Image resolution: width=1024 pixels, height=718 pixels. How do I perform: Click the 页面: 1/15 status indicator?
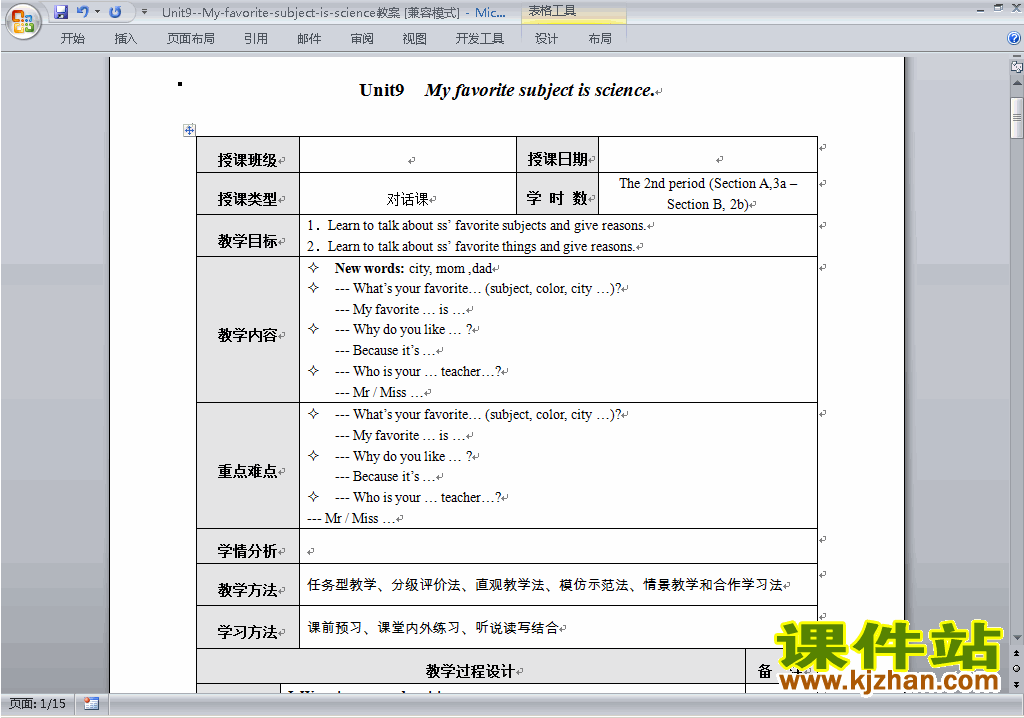(37, 704)
